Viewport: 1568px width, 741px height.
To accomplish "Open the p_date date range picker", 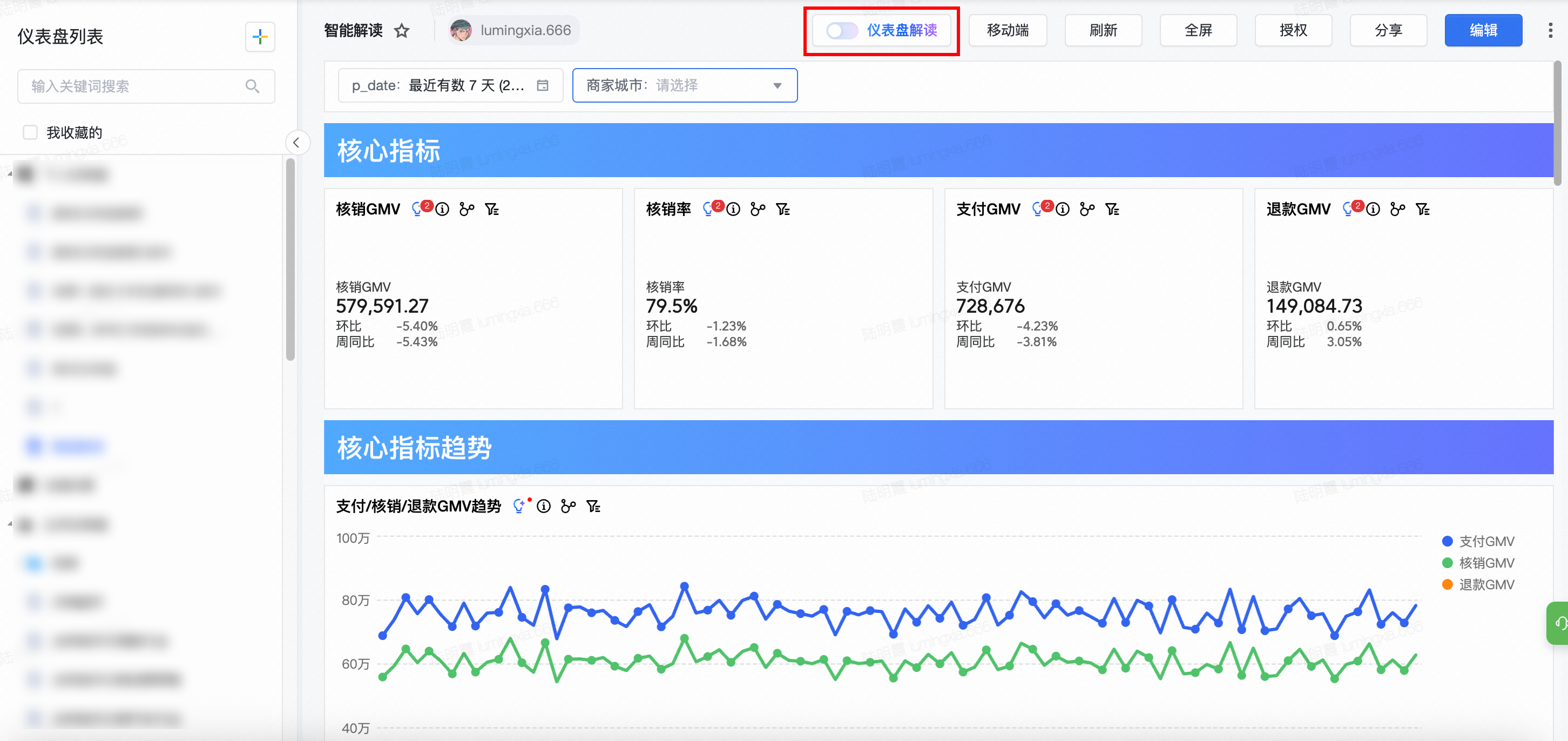I will click(450, 86).
